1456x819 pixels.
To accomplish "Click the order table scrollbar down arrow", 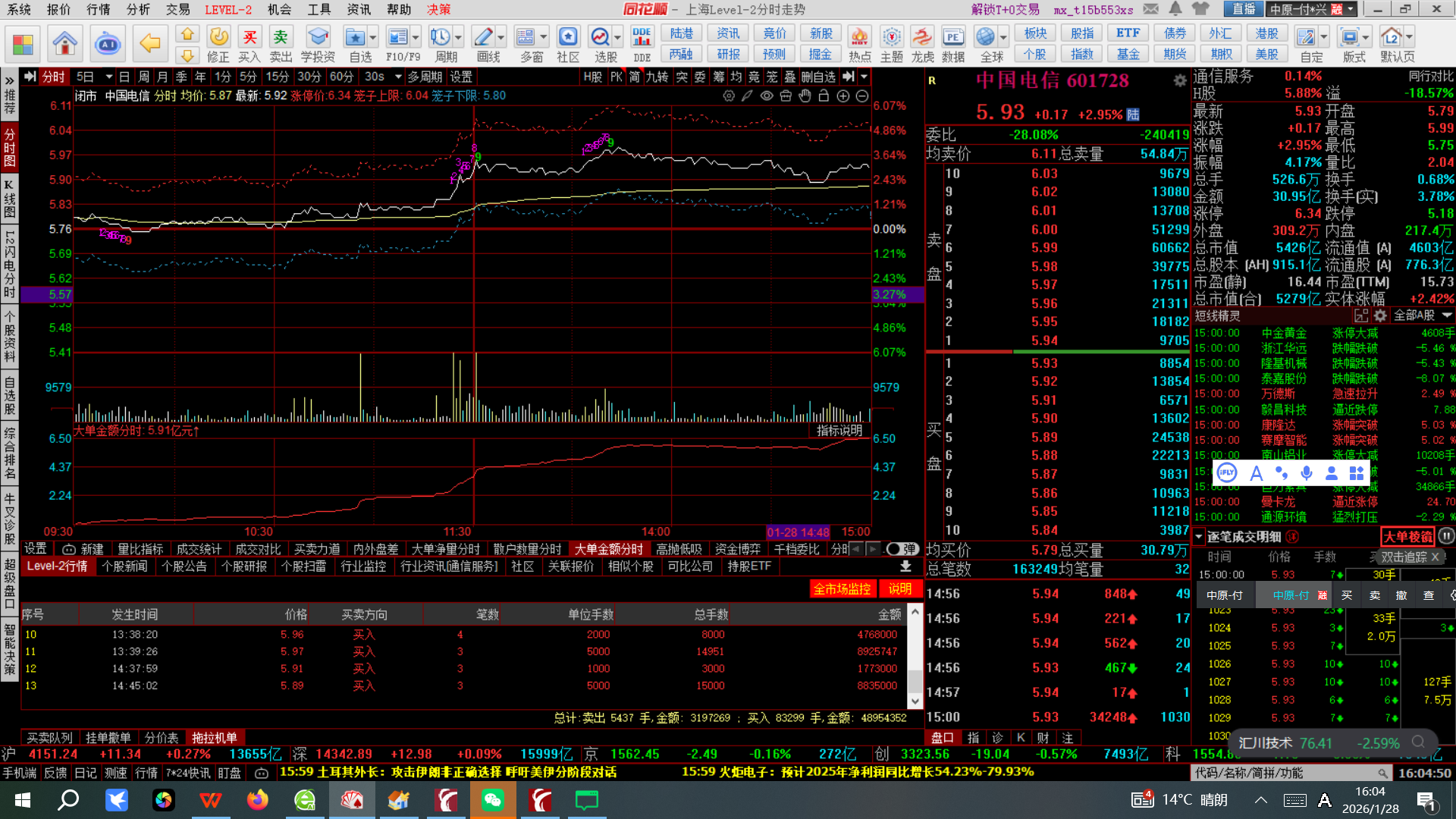I will coord(915,701).
